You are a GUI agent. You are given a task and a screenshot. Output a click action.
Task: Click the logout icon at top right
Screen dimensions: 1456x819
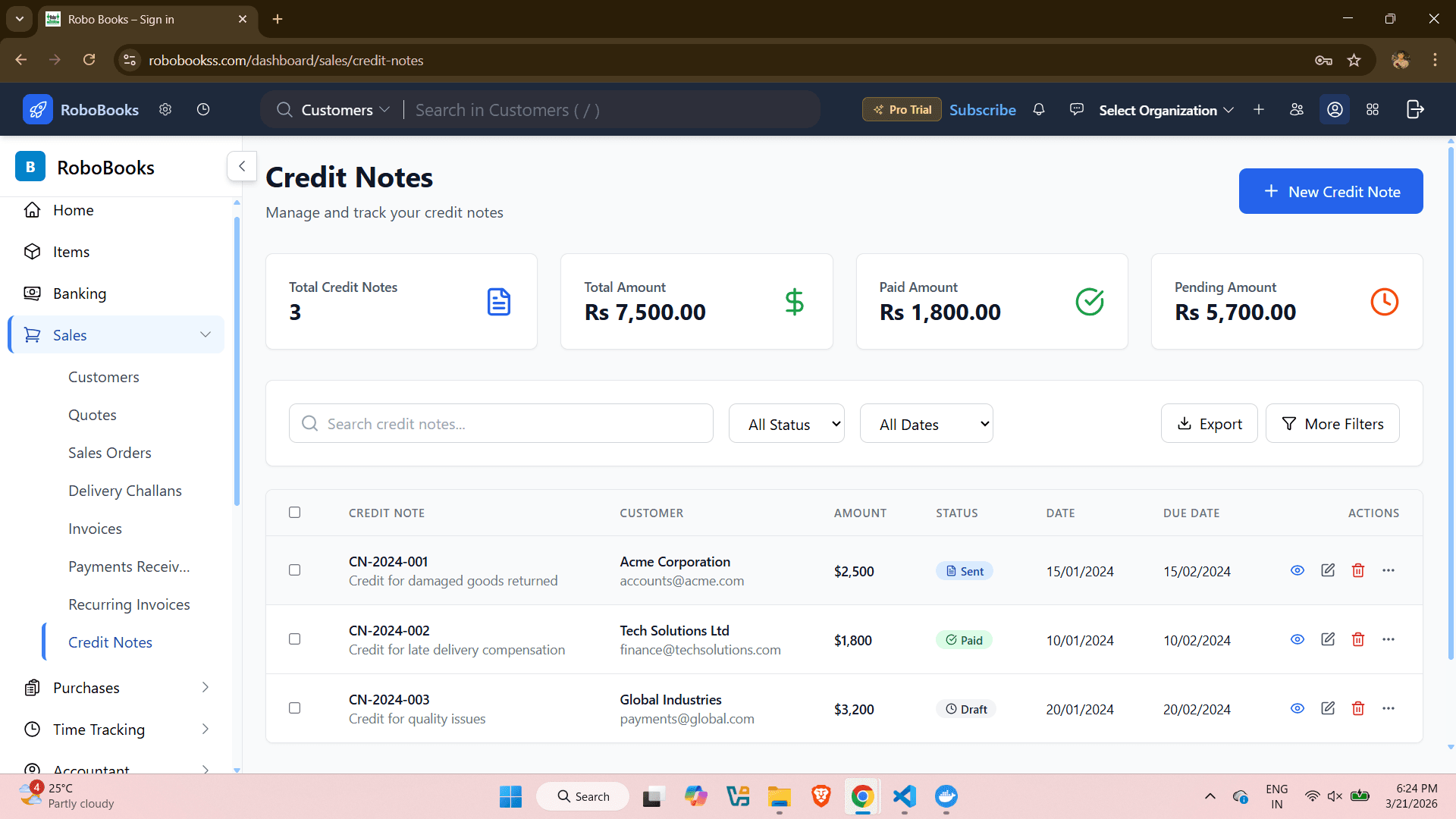pyautogui.click(x=1415, y=109)
